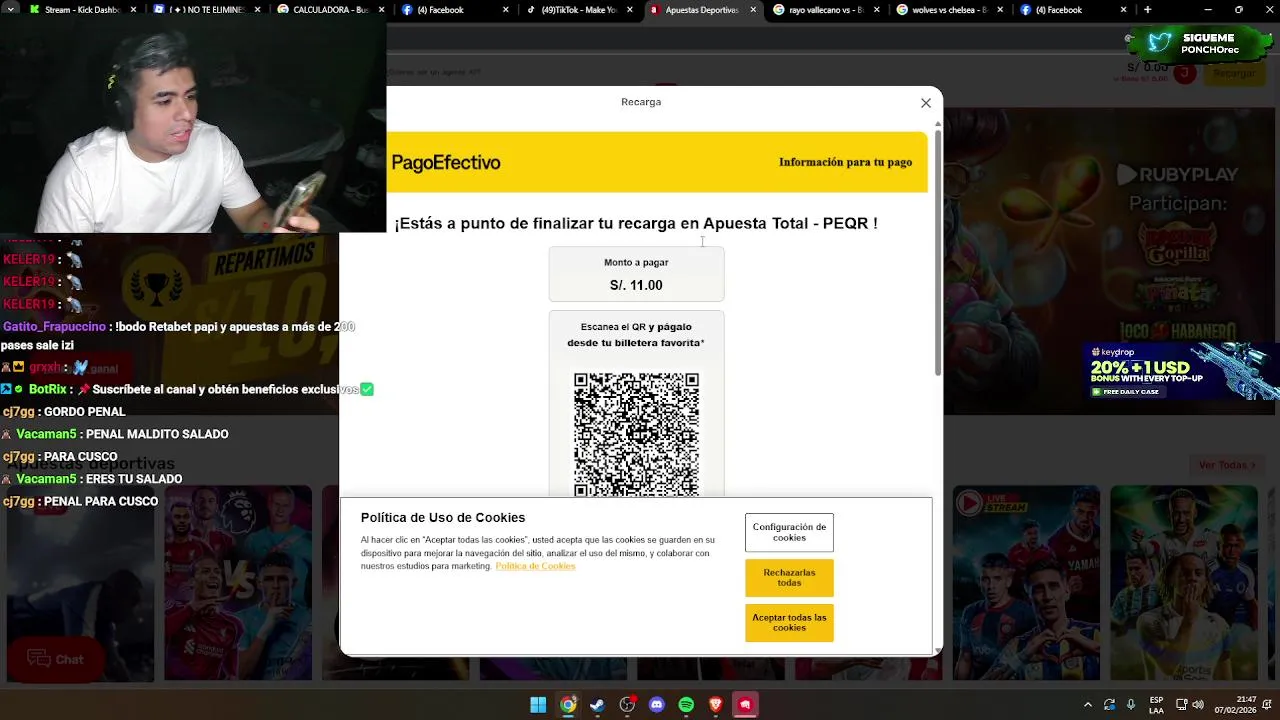Screen dimensions: 1280x720
Task: Click chat message GORDO PENAL
Action: (84, 412)
